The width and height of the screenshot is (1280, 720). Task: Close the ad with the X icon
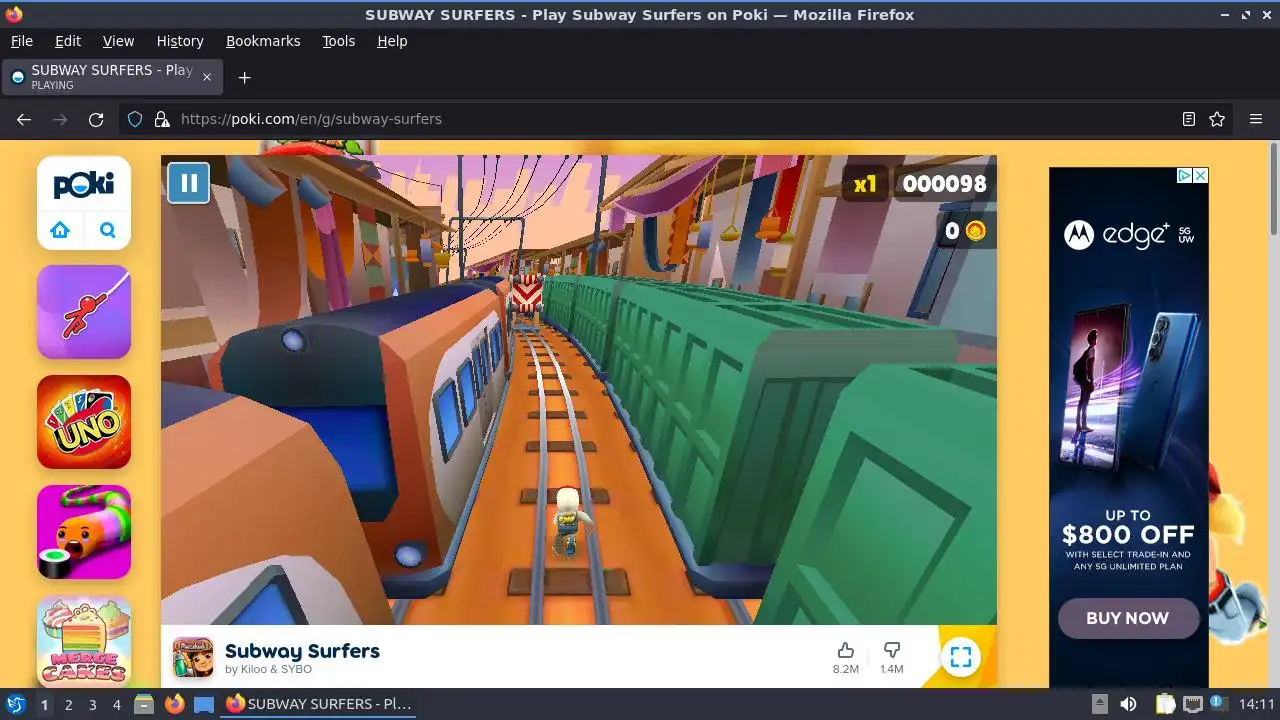[1200, 175]
